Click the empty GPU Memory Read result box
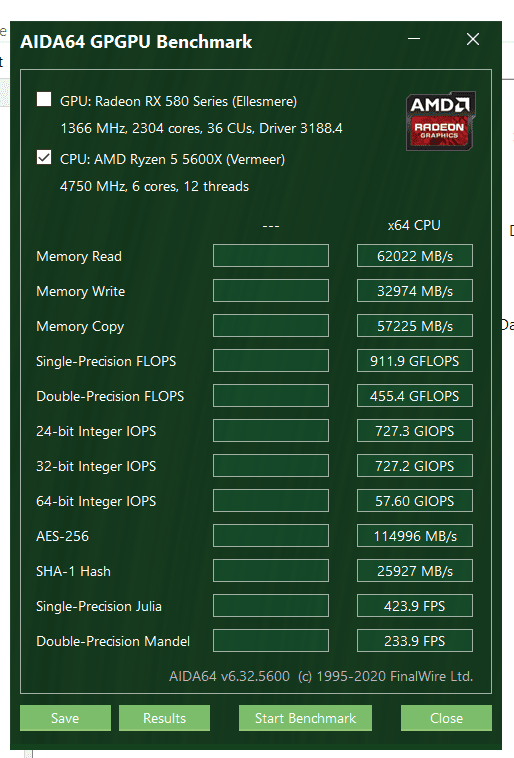Viewport: 514px width, 758px height. 271,256
